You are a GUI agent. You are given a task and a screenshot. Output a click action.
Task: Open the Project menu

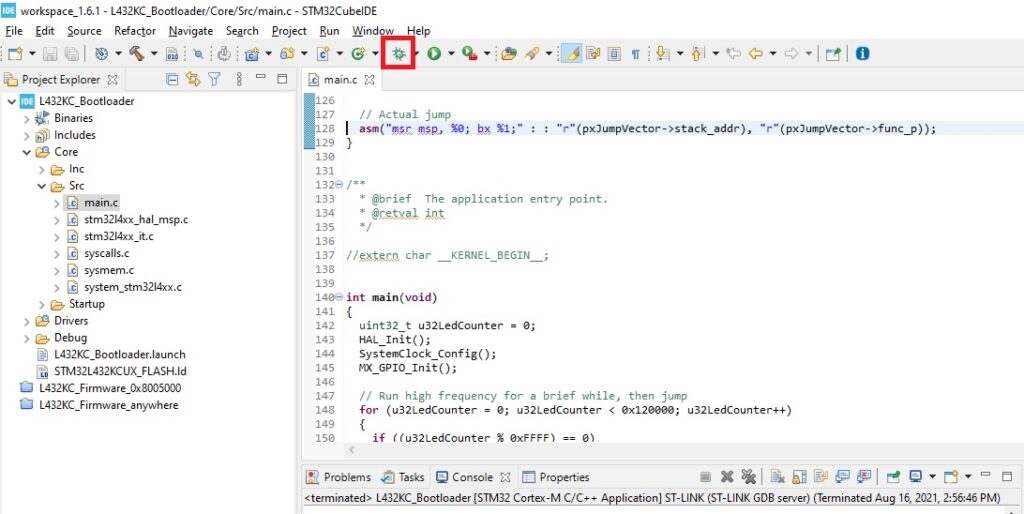click(x=289, y=31)
